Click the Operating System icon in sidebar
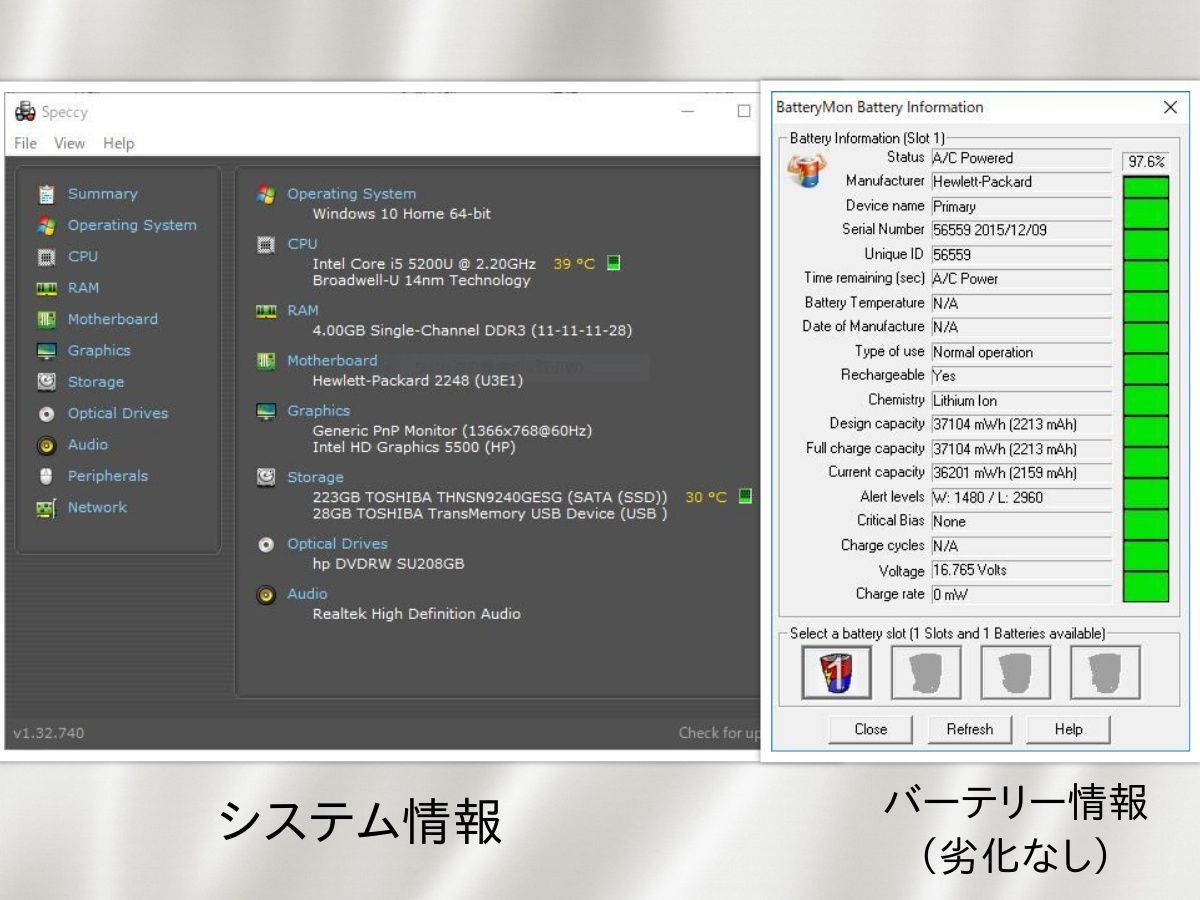Screen dimensions: 1200x900 (x=46, y=225)
